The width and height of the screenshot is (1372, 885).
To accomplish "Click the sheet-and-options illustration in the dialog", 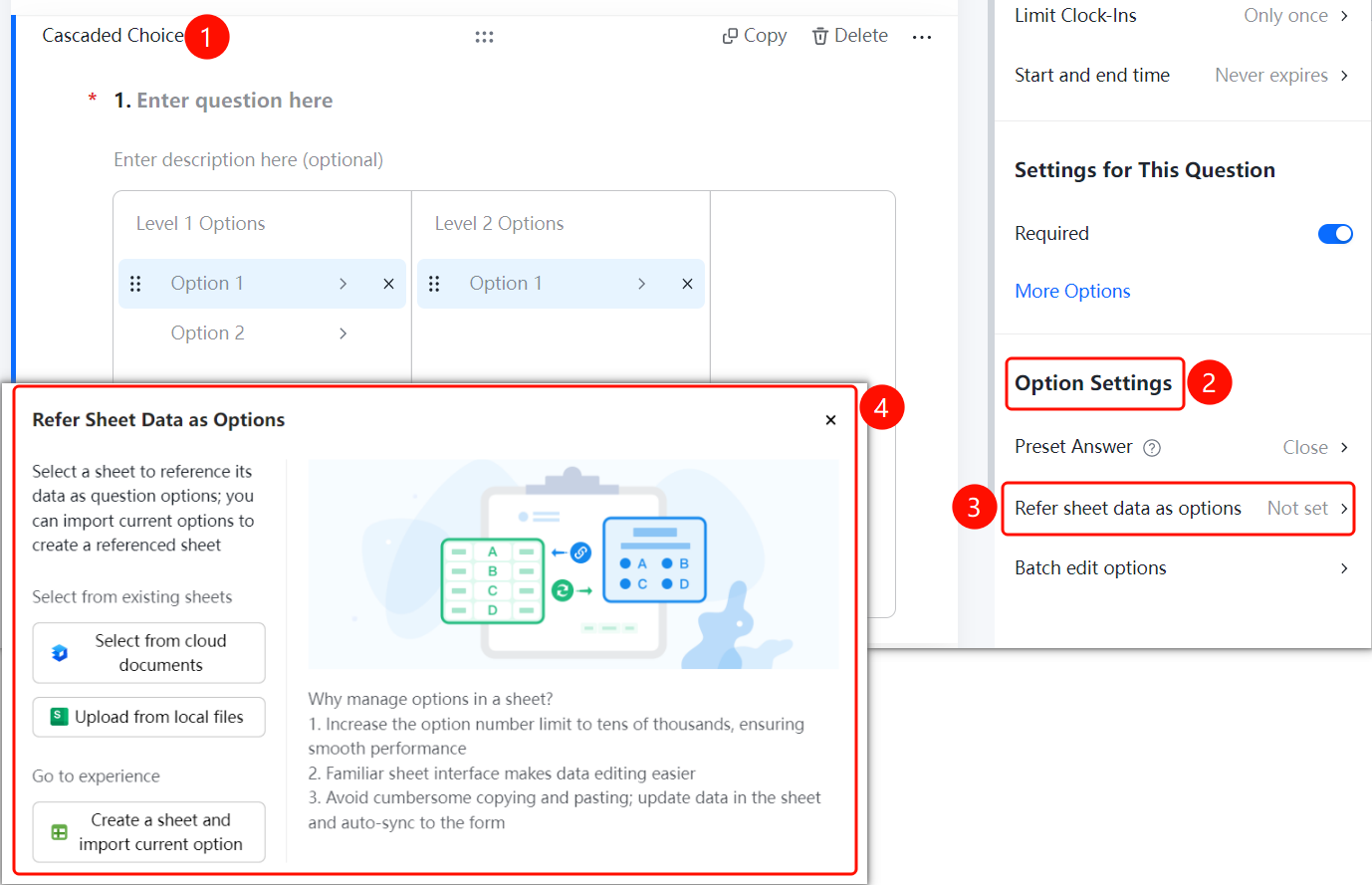I will (572, 563).
